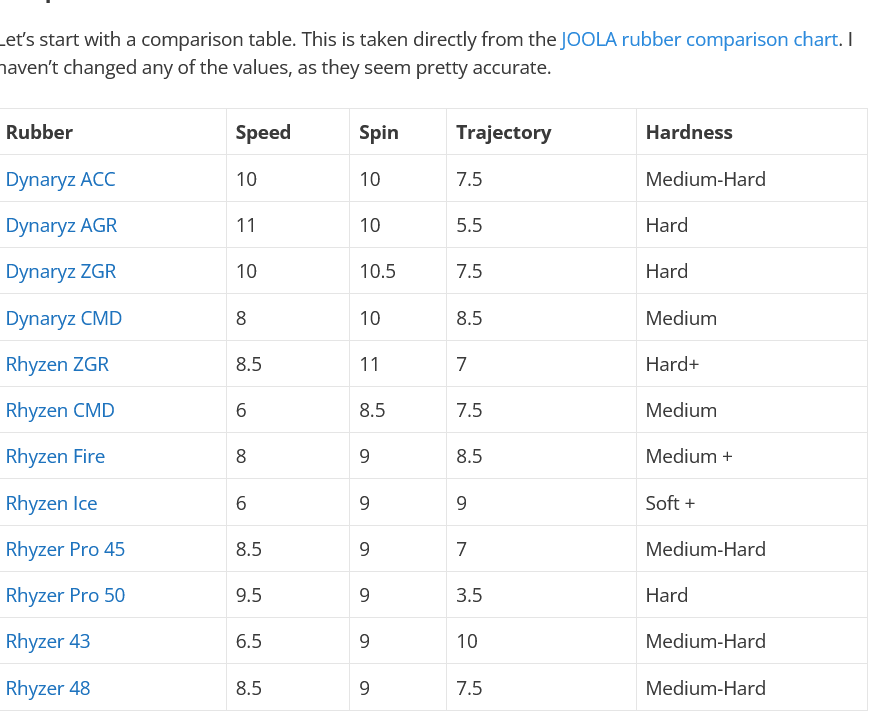
Task: Follow the Rhyzer 48 link
Action: tap(48, 688)
